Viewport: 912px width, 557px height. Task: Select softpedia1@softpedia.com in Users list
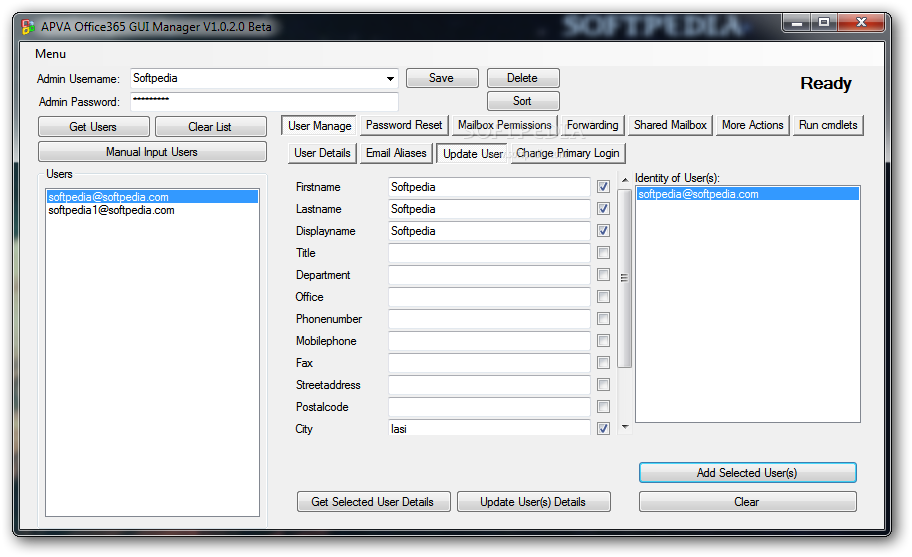[x=152, y=210]
